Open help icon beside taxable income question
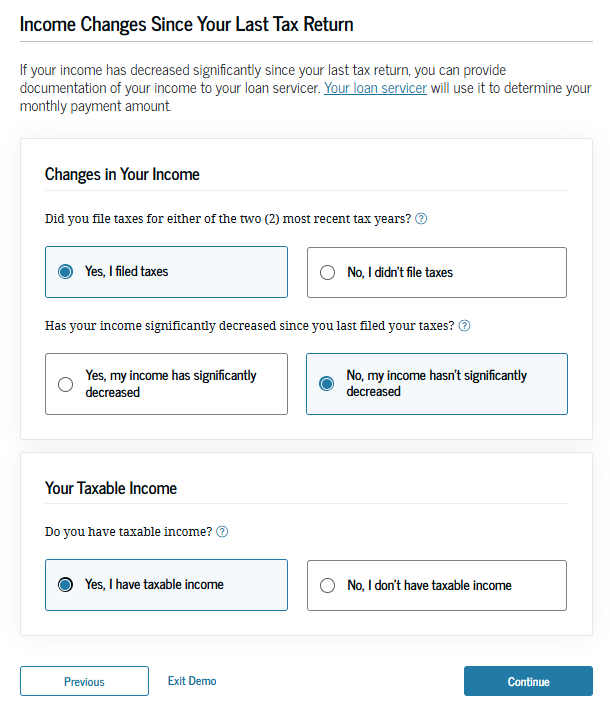The image size is (610, 714). (222, 531)
